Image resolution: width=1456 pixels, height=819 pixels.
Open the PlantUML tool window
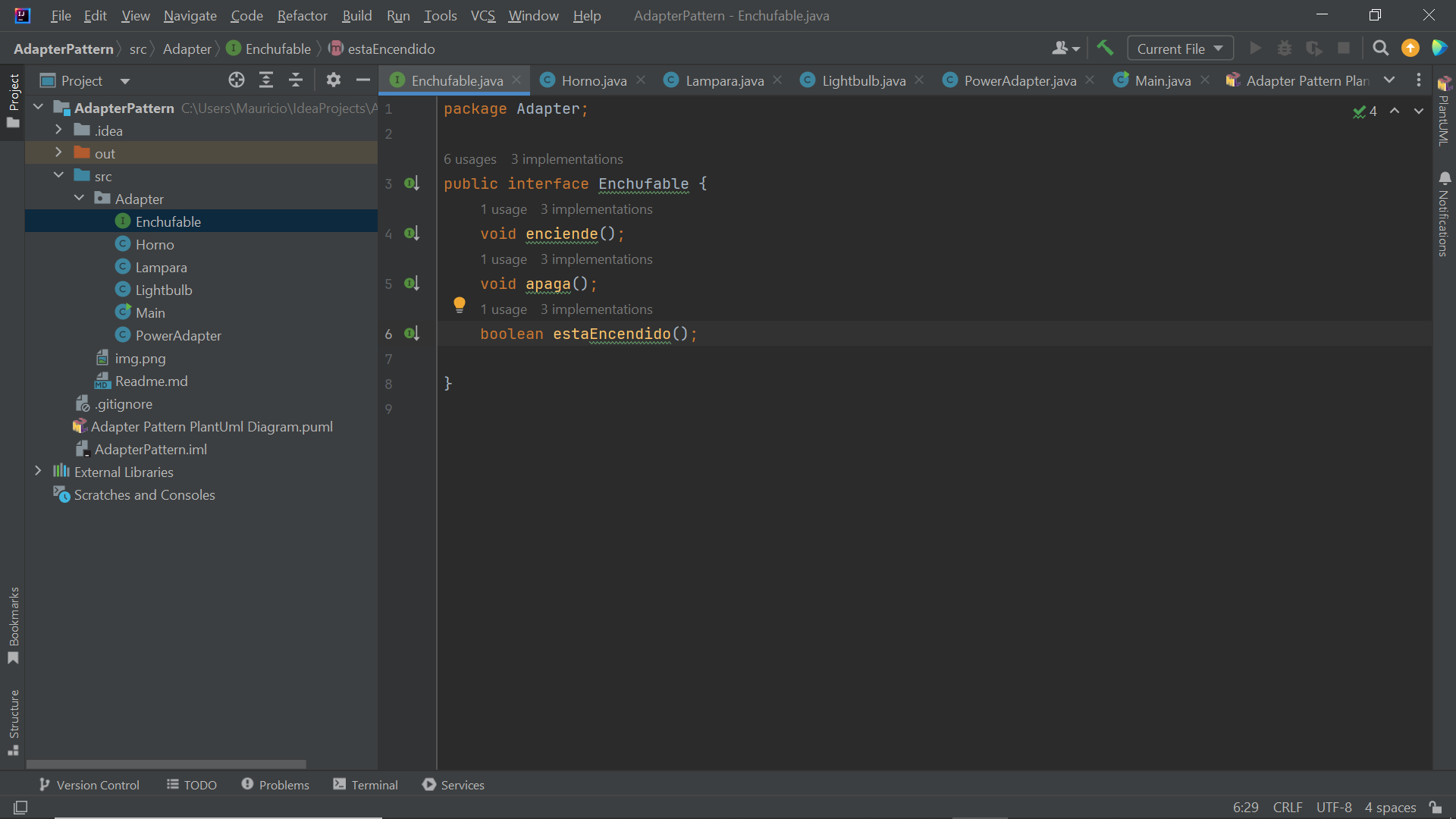[x=1444, y=111]
